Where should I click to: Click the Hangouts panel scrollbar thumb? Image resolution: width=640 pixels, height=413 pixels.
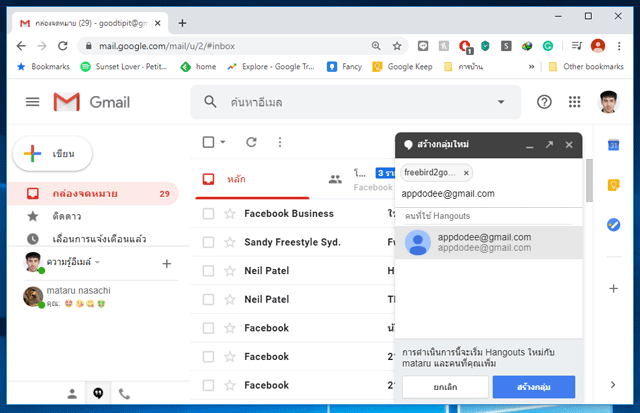[589, 180]
